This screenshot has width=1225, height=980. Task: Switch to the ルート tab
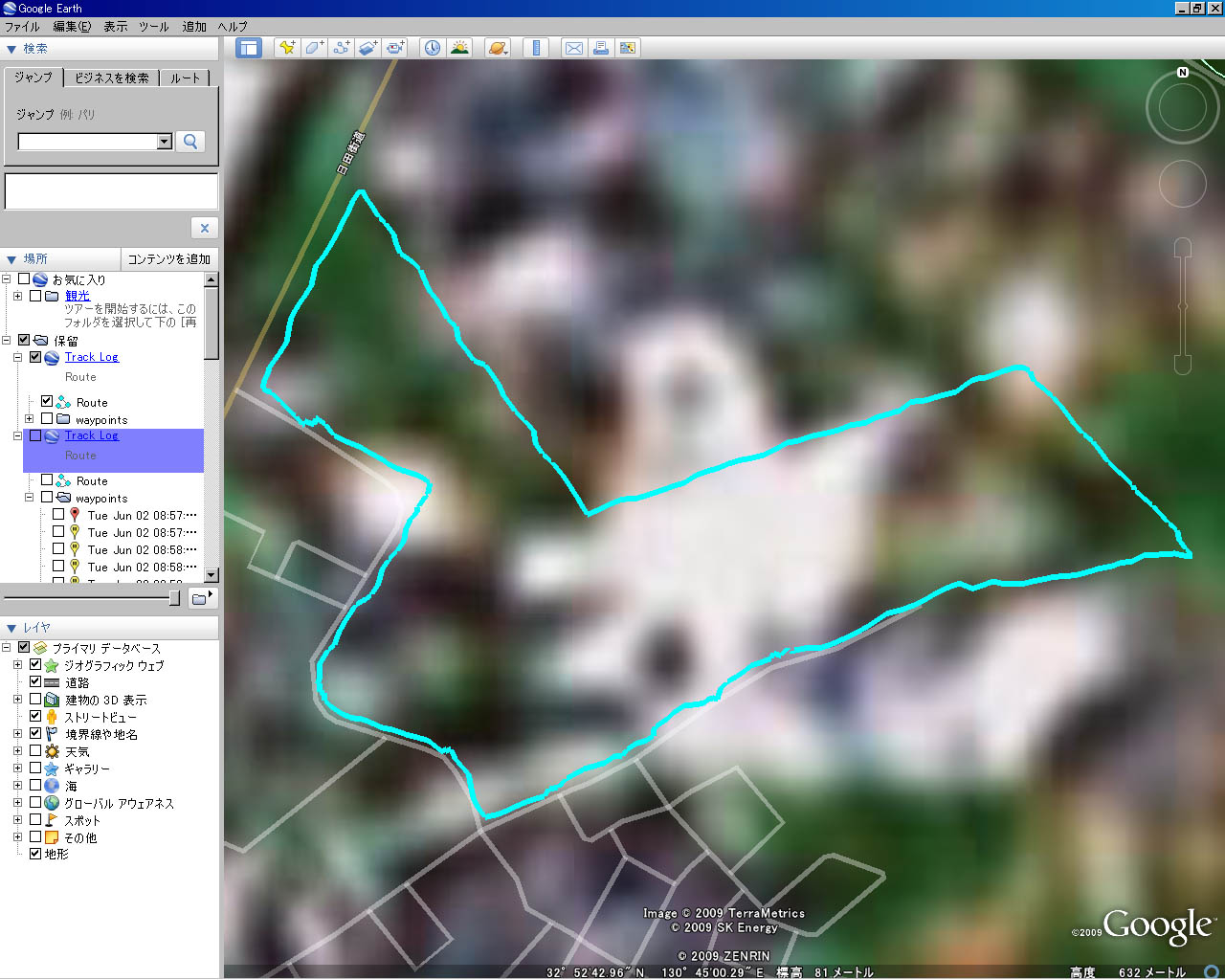[185, 78]
